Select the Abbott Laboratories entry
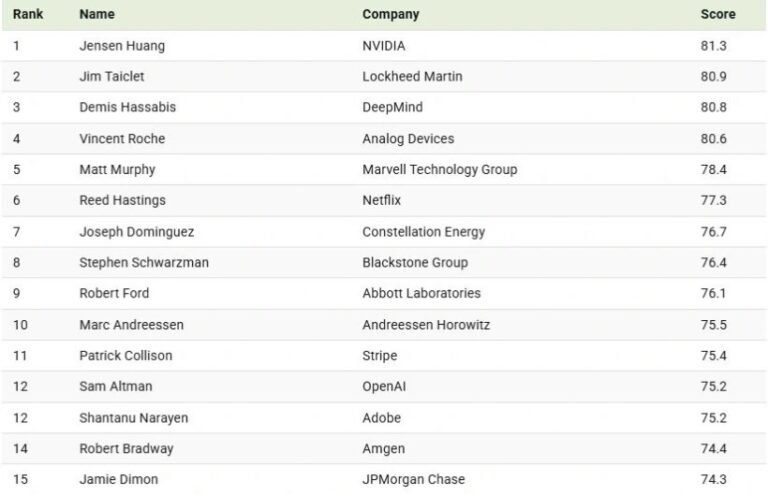This screenshot has width=768, height=496. pos(422,293)
